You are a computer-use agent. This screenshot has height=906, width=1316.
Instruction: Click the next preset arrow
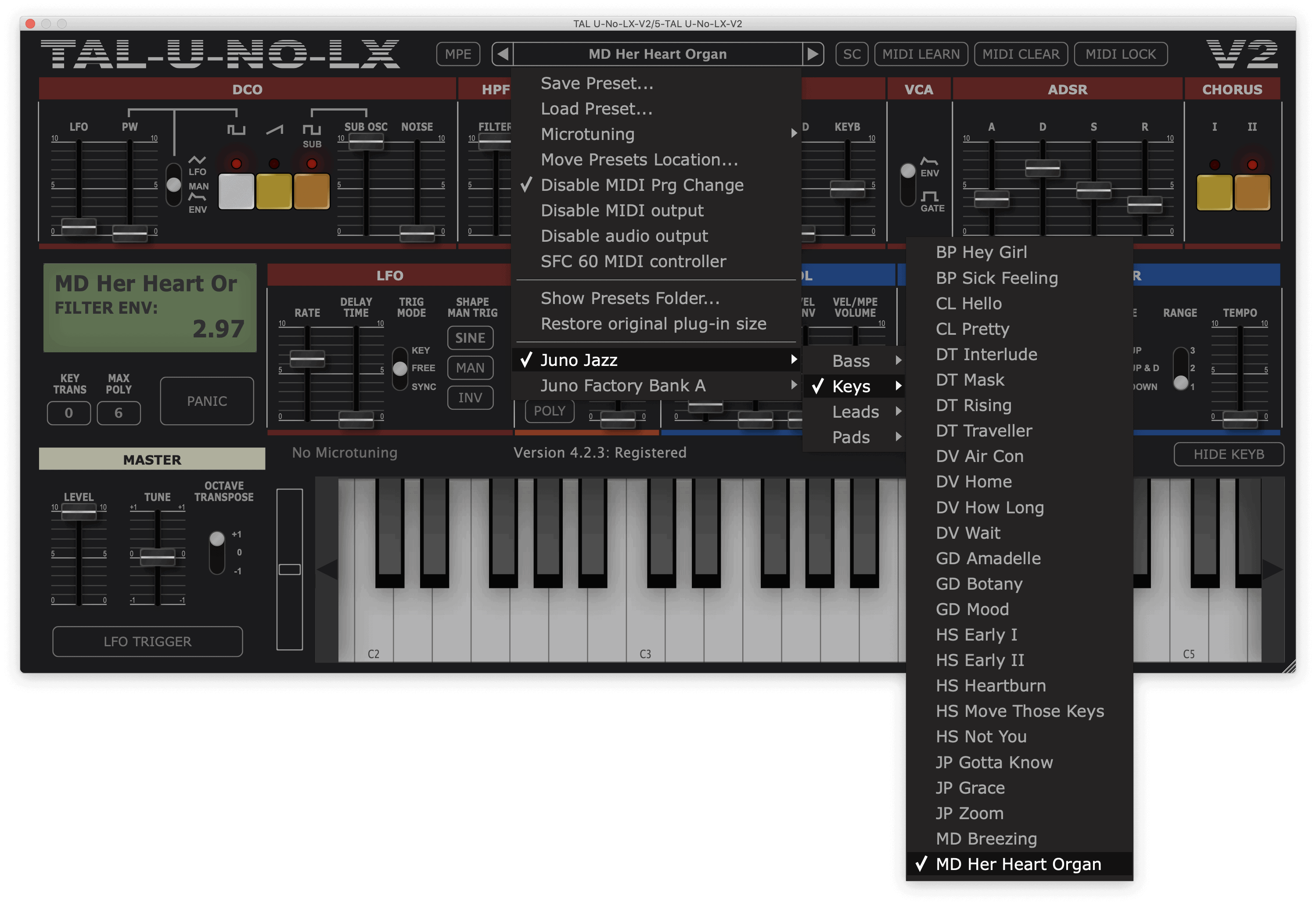click(813, 54)
